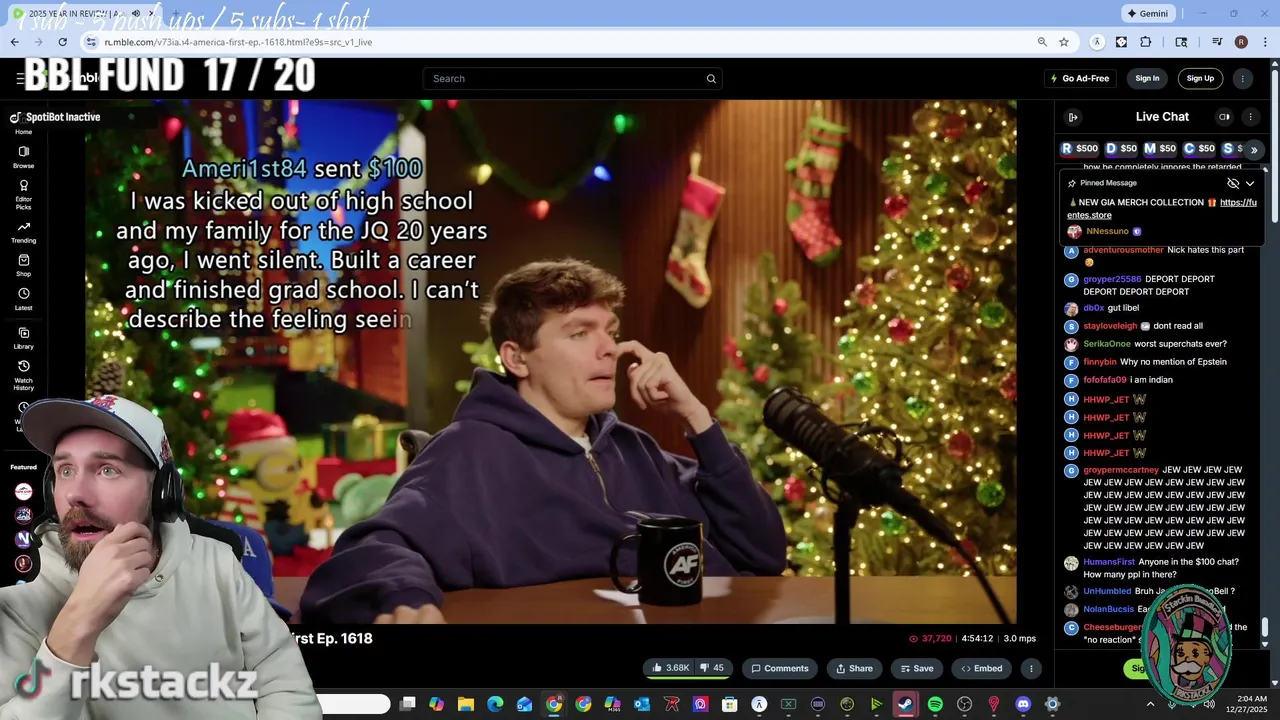Select the C $50 rant chip

coord(1199,149)
